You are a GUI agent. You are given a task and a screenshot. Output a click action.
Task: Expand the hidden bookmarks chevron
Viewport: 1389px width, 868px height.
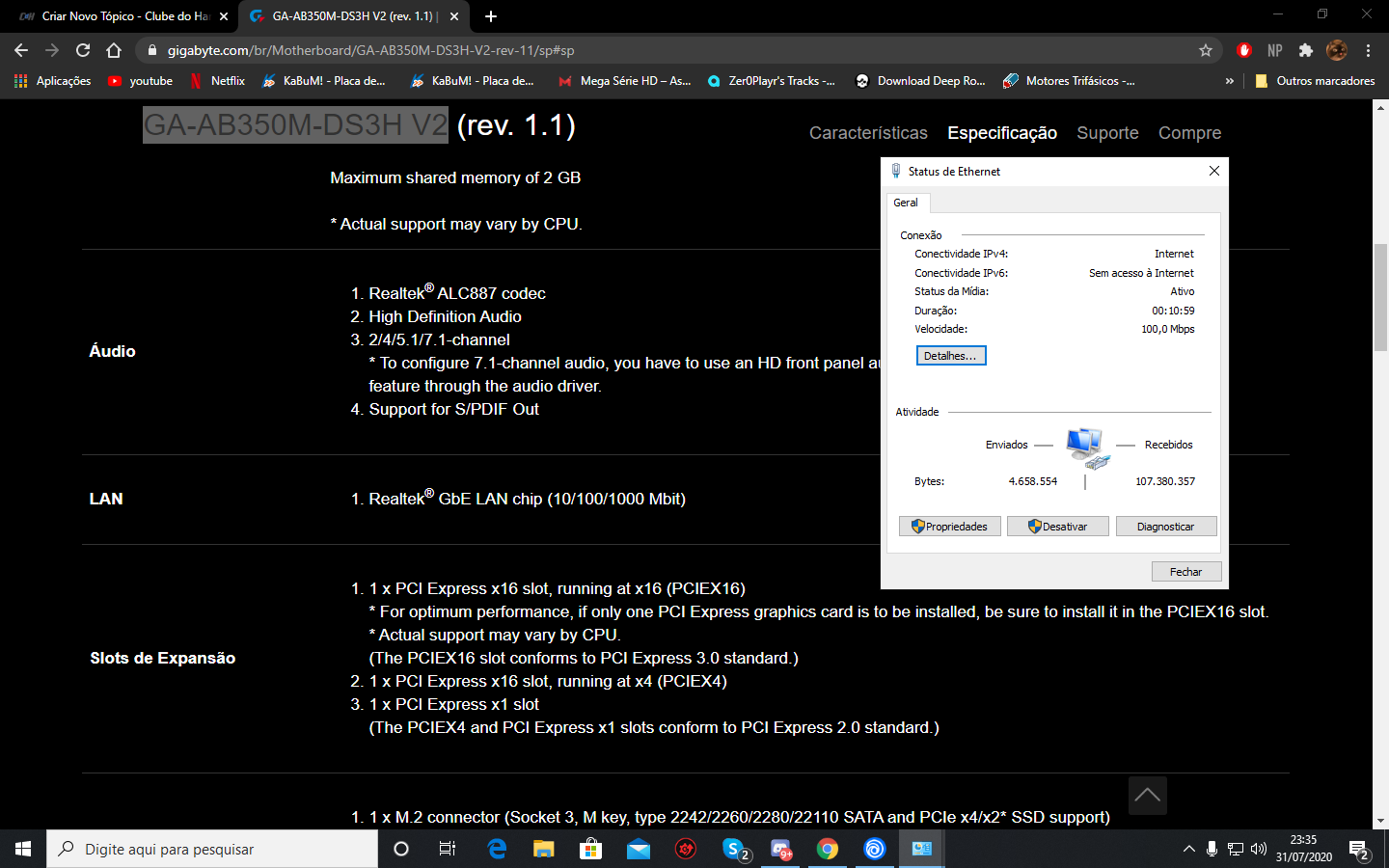(x=1229, y=81)
